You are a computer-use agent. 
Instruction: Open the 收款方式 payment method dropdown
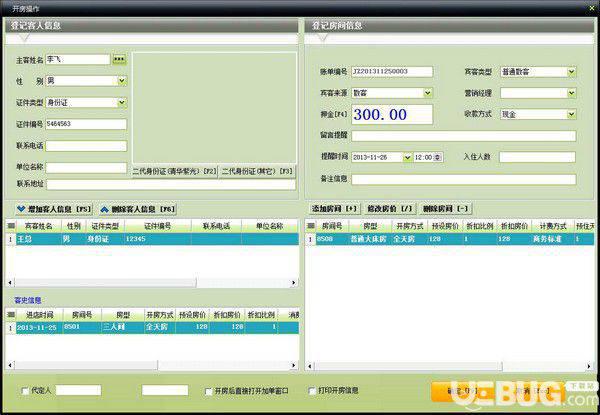coord(571,114)
